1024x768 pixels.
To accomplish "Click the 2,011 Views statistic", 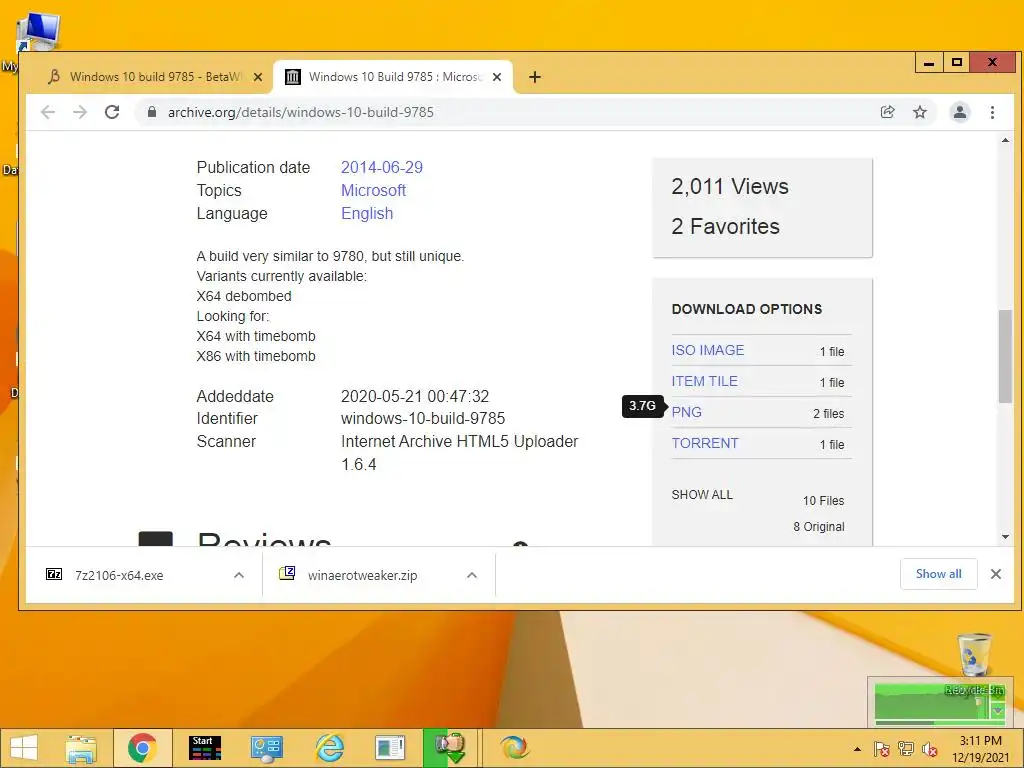I will (729, 187).
